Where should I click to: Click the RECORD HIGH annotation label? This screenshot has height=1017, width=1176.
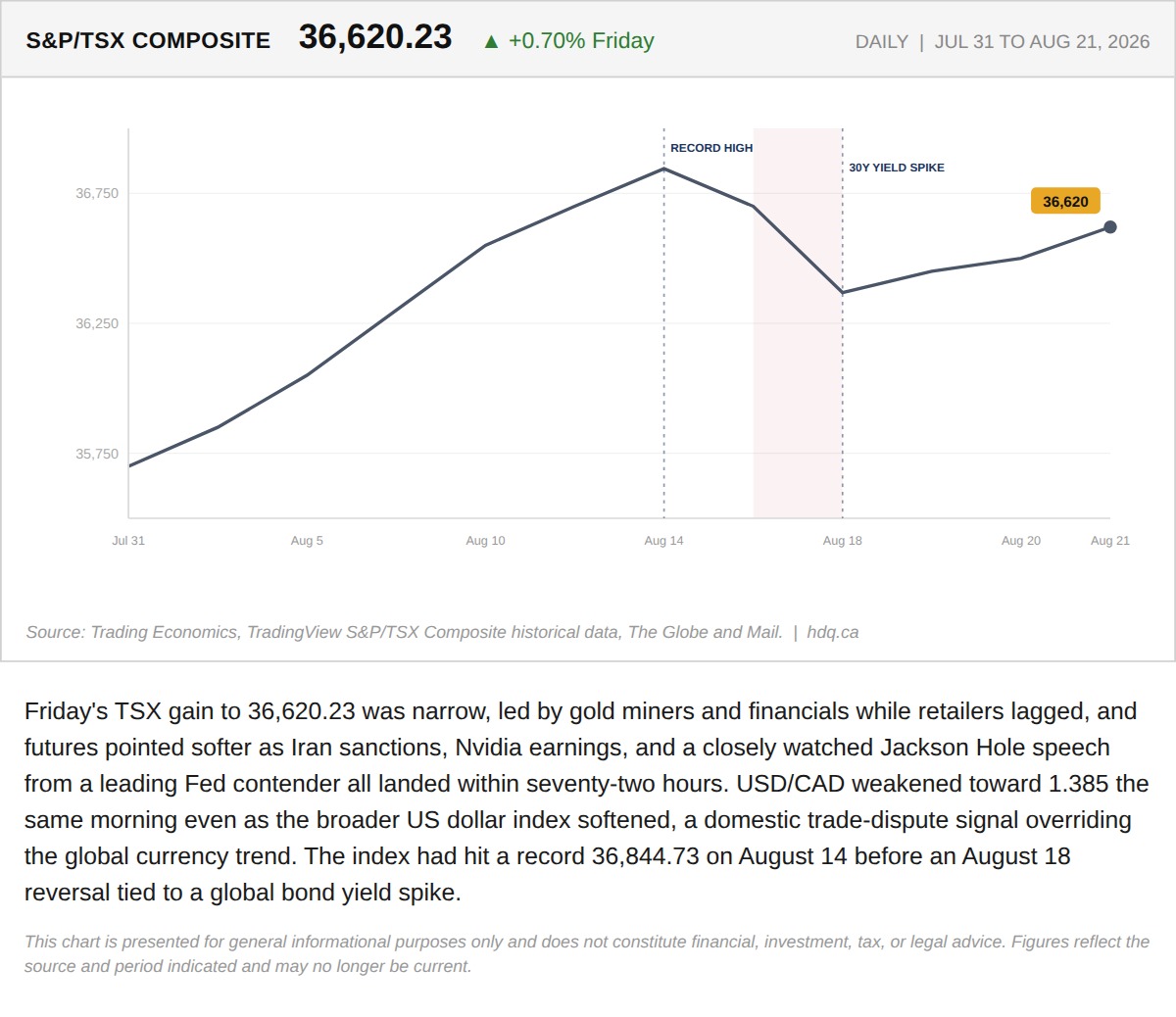click(711, 148)
